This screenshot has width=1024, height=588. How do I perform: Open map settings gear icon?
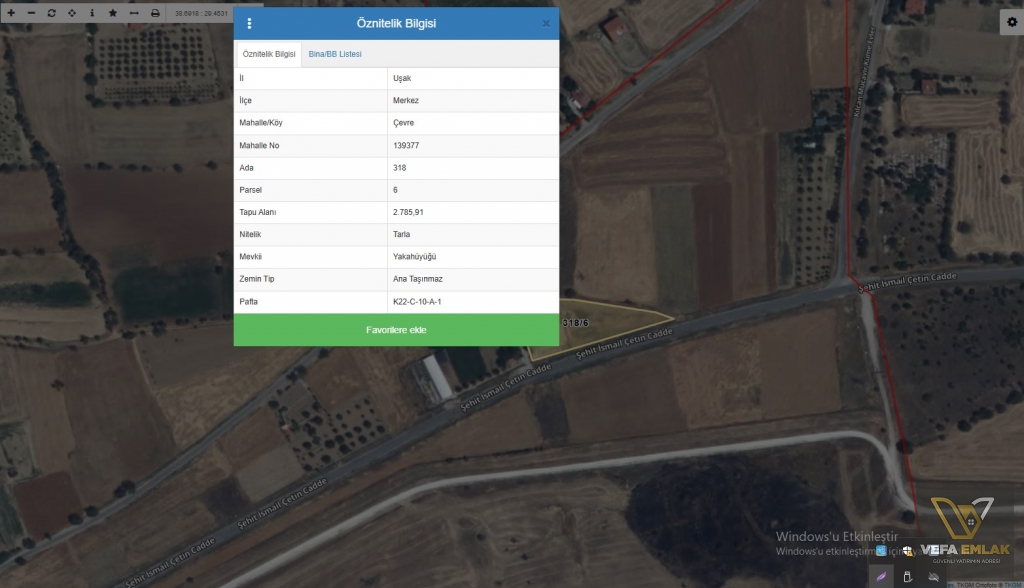[x=1011, y=21]
